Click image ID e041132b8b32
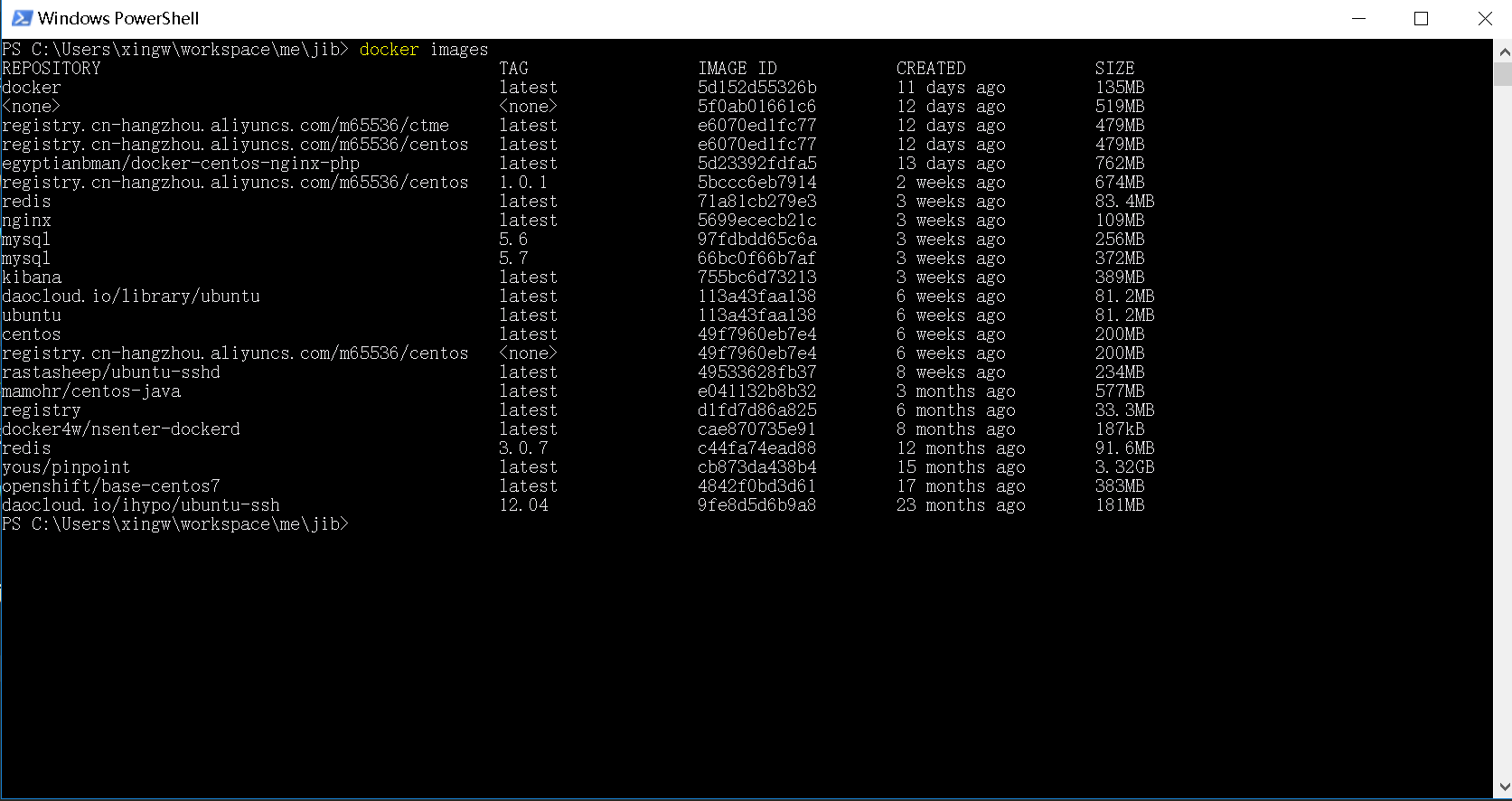The height and width of the screenshot is (801, 1512). point(757,391)
